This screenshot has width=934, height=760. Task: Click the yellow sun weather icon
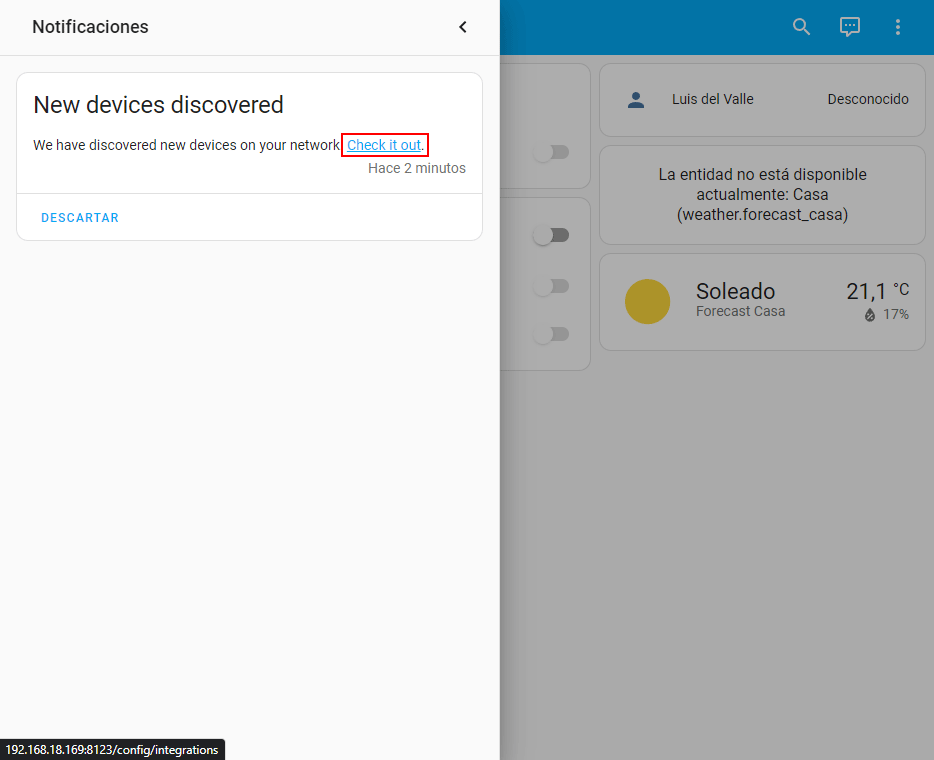point(647,301)
